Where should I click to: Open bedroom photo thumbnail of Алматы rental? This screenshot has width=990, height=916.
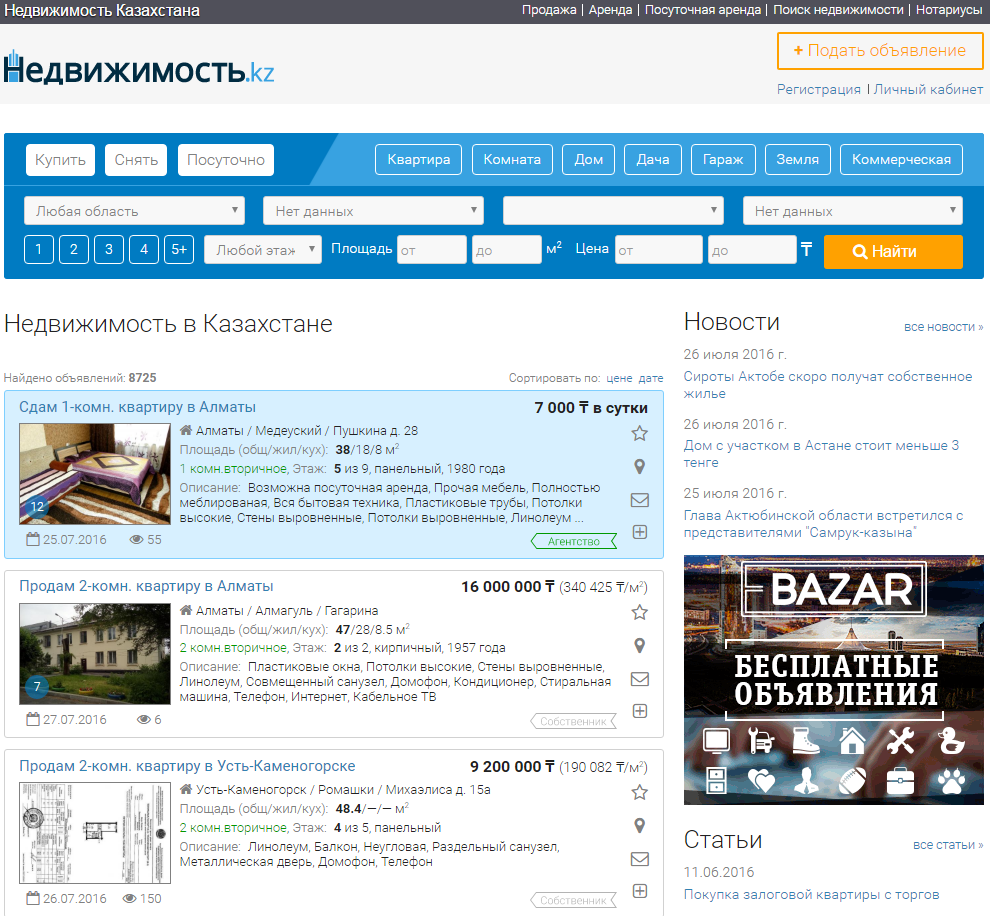point(95,474)
